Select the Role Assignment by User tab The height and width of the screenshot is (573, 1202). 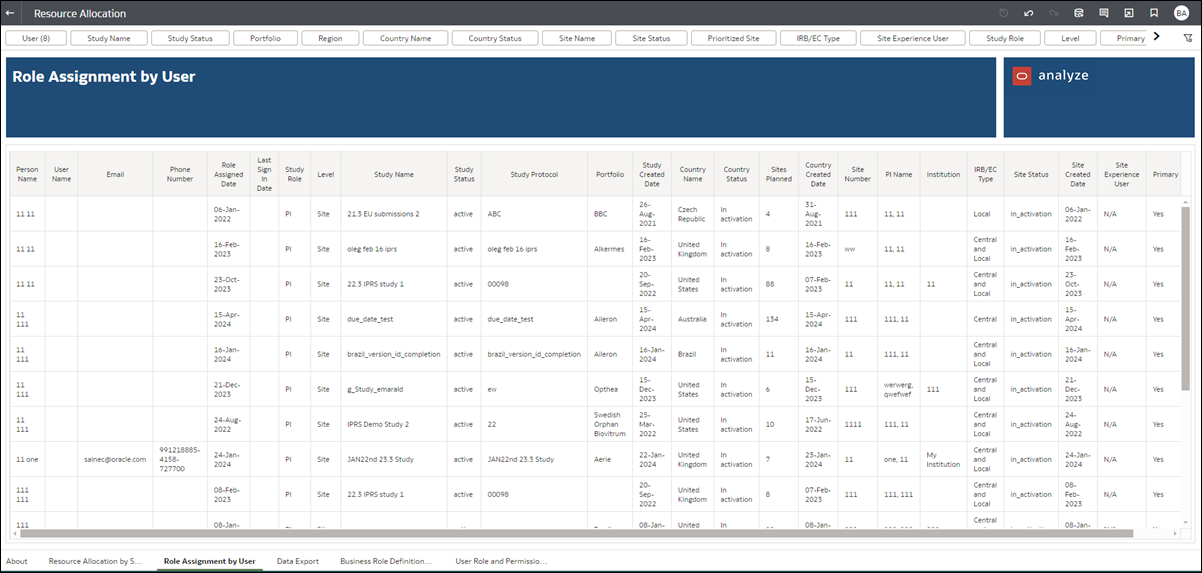[x=210, y=561]
